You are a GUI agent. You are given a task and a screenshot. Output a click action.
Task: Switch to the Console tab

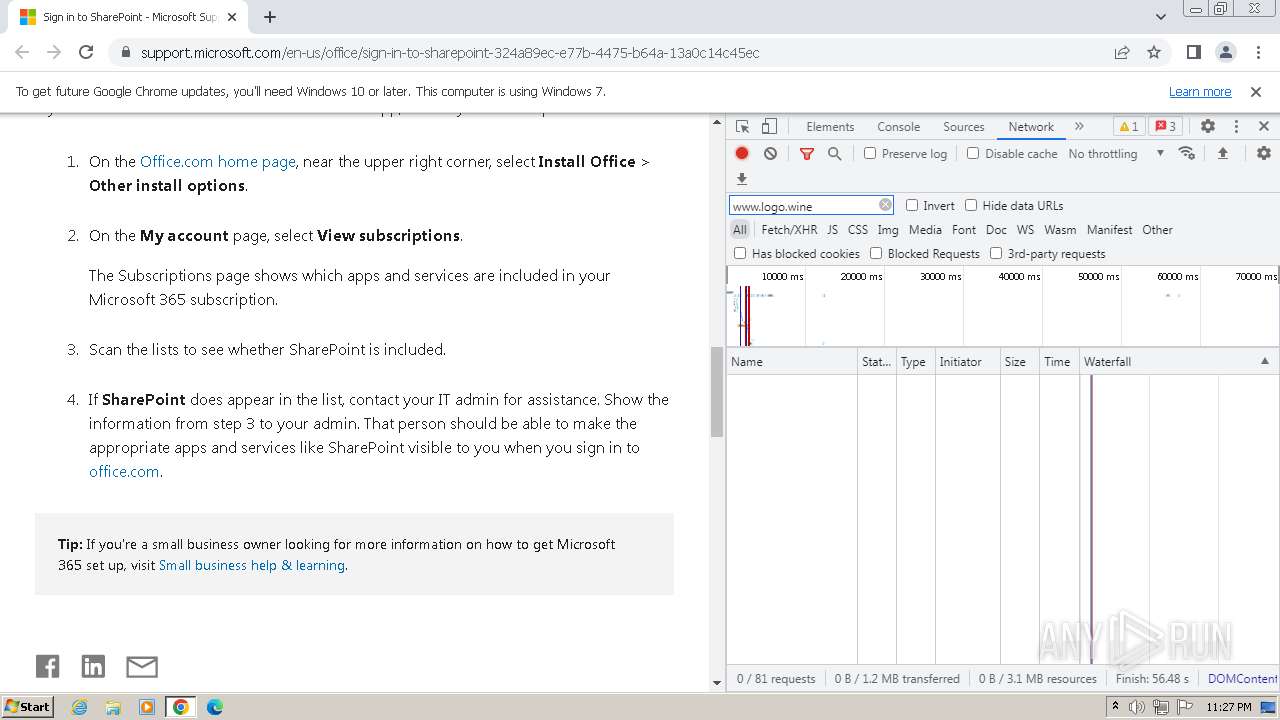(898, 127)
